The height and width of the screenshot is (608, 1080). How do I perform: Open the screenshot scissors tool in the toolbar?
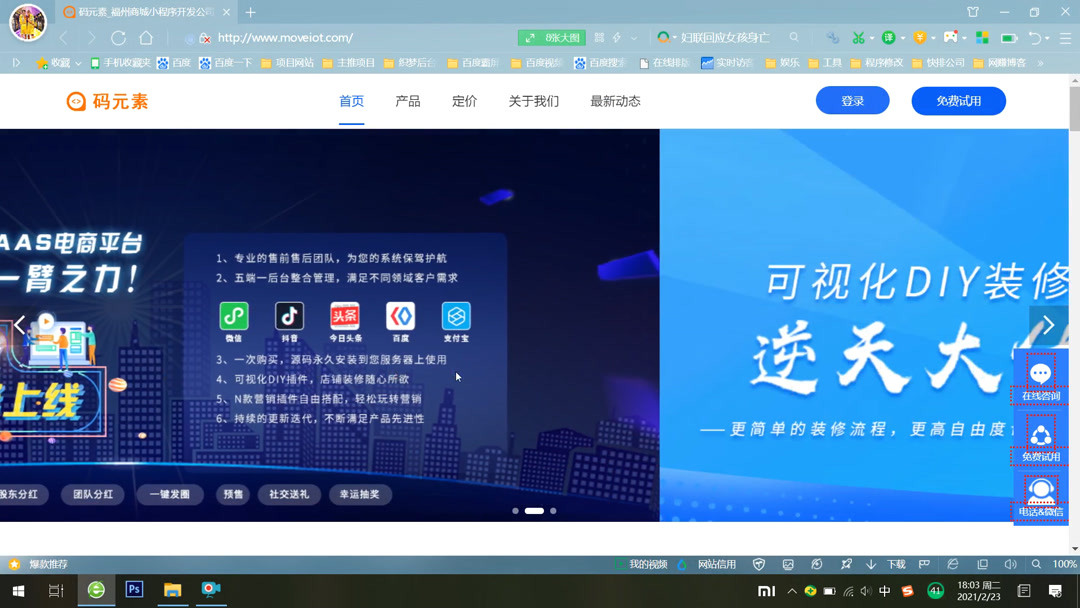[x=857, y=36]
